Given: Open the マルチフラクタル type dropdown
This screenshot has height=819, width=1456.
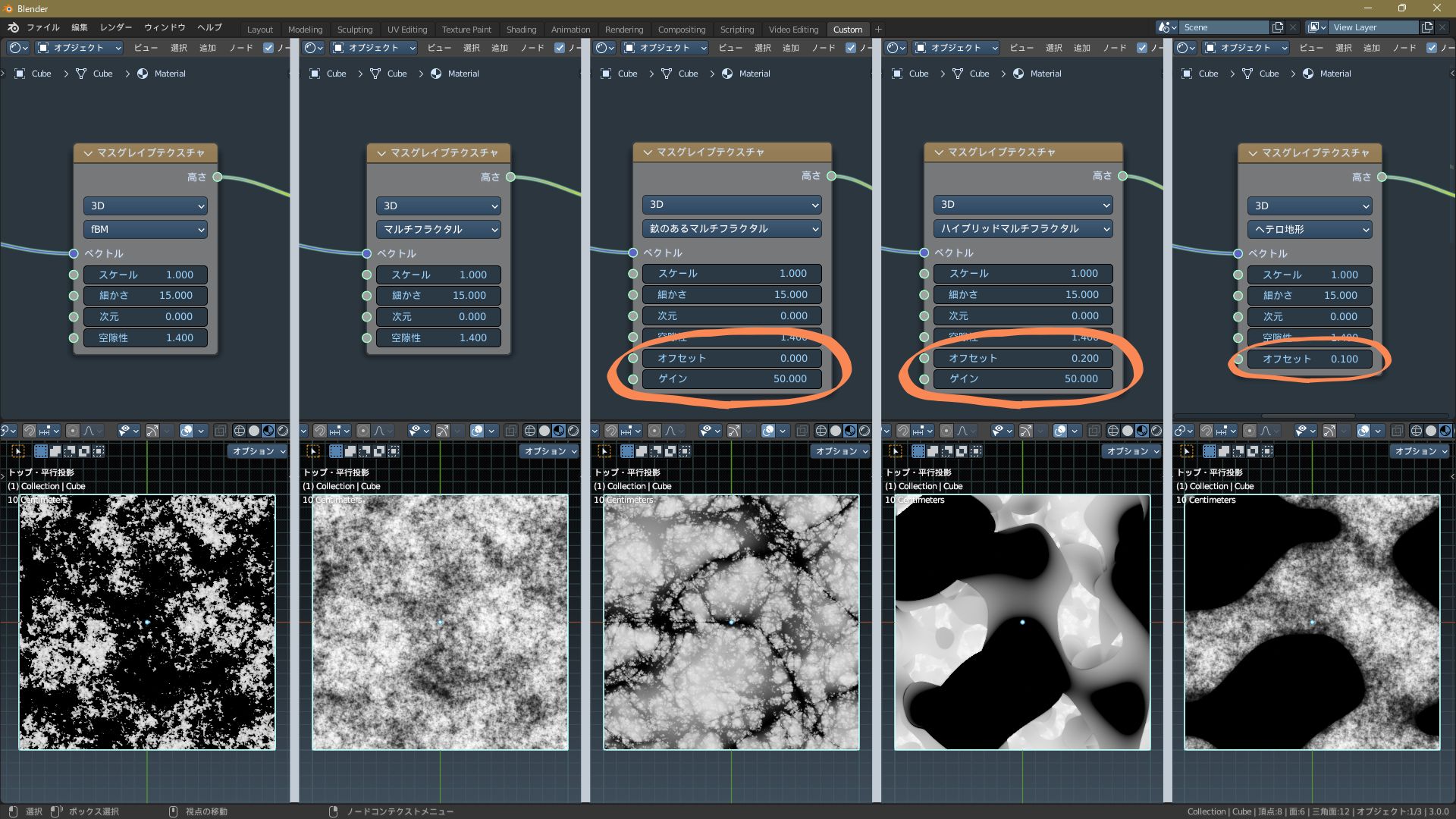Looking at the screenshot, I should pos(438,229).
